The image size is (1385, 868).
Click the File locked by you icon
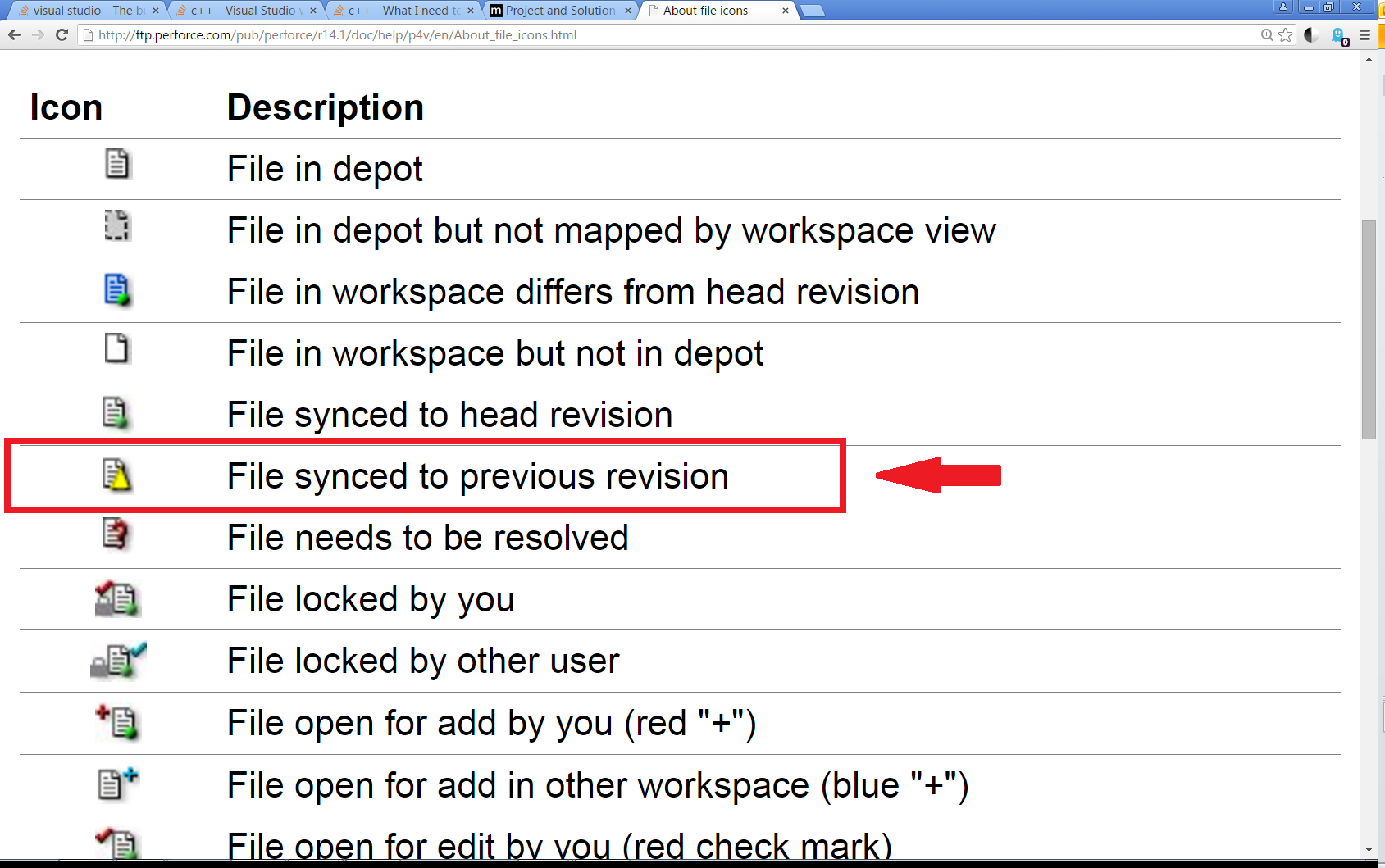tap(116, 598)
